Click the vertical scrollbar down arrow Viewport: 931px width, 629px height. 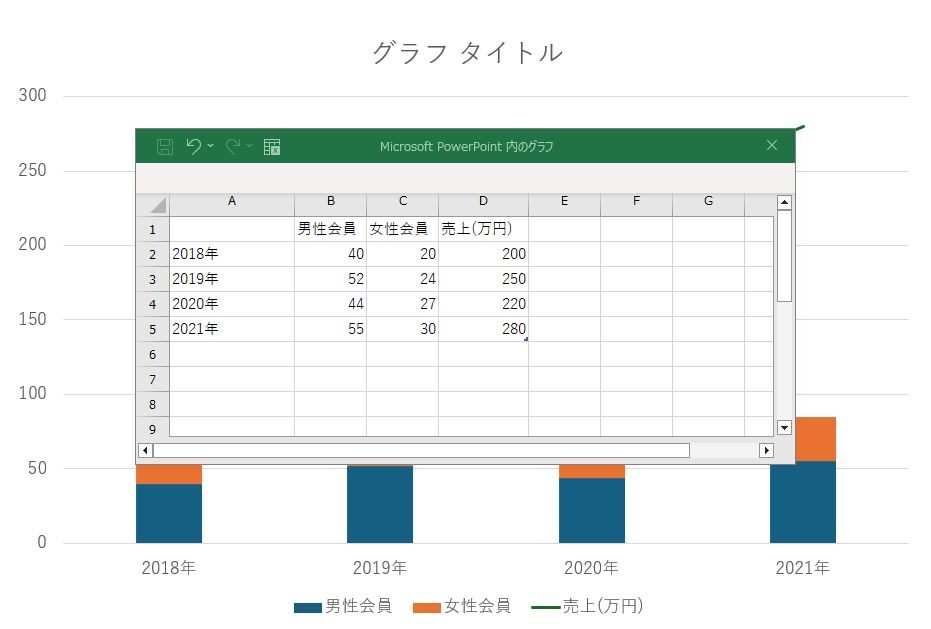[784, 427]
